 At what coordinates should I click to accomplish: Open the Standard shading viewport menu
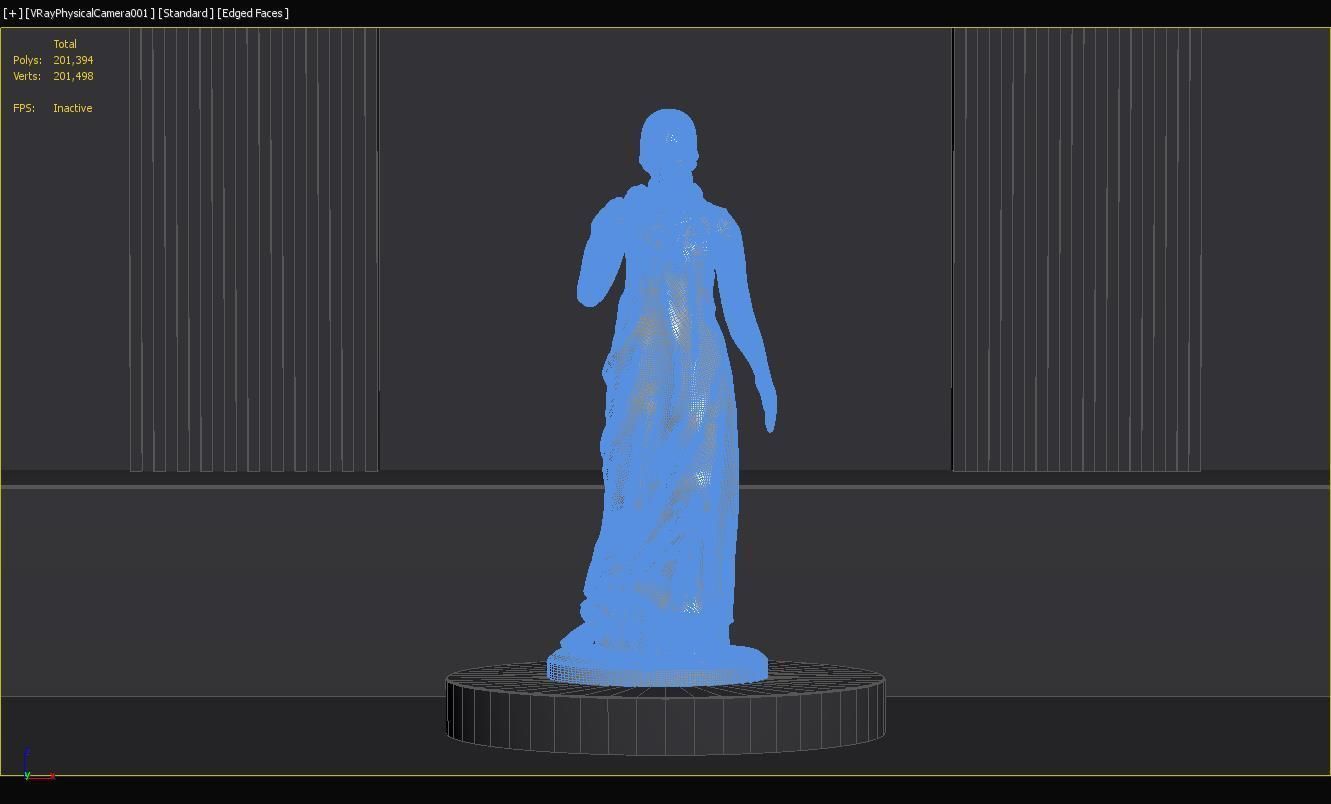(x=186, y=13)
